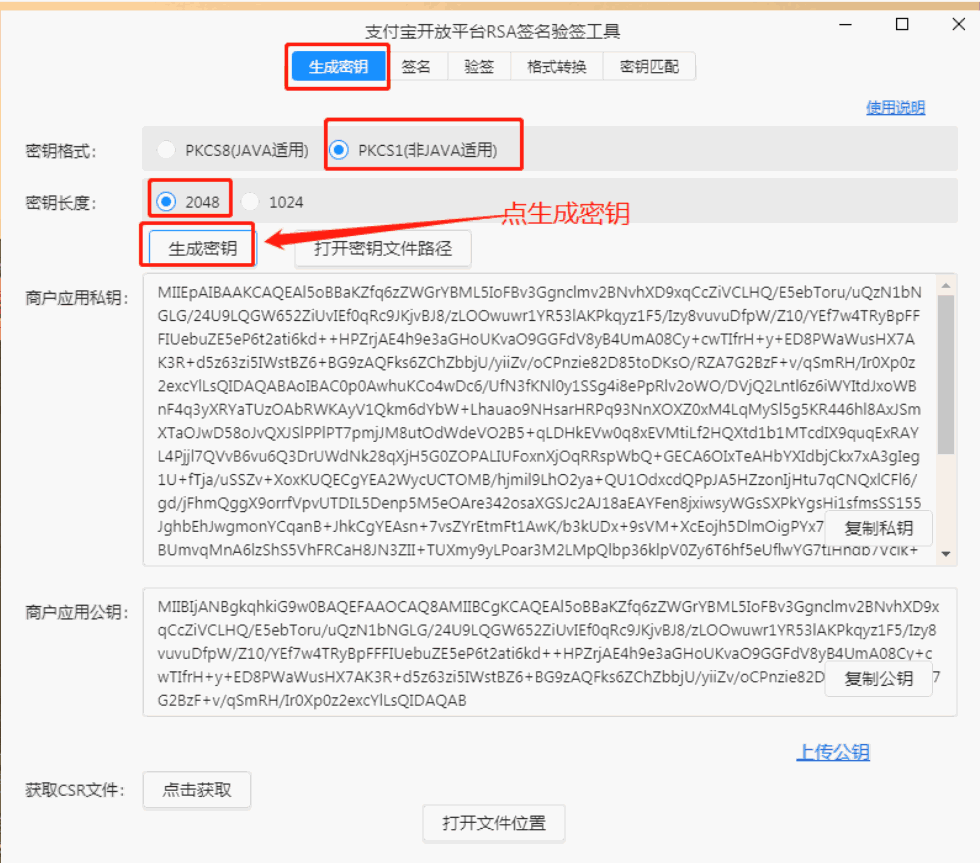
Task: Click the 商户应用公钥: label
Action: tap(76, 612)
